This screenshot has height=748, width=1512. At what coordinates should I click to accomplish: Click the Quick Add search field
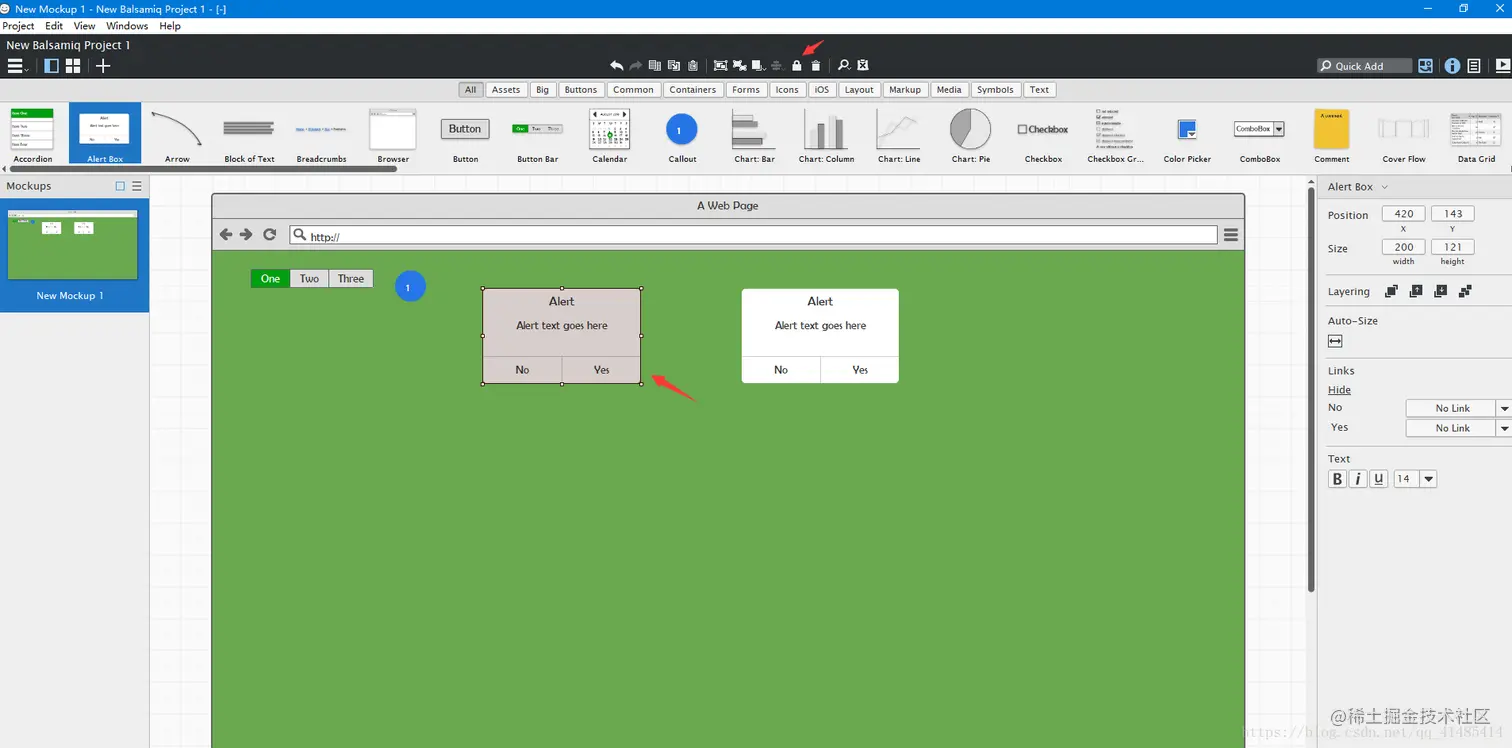tap(1365, 66)
